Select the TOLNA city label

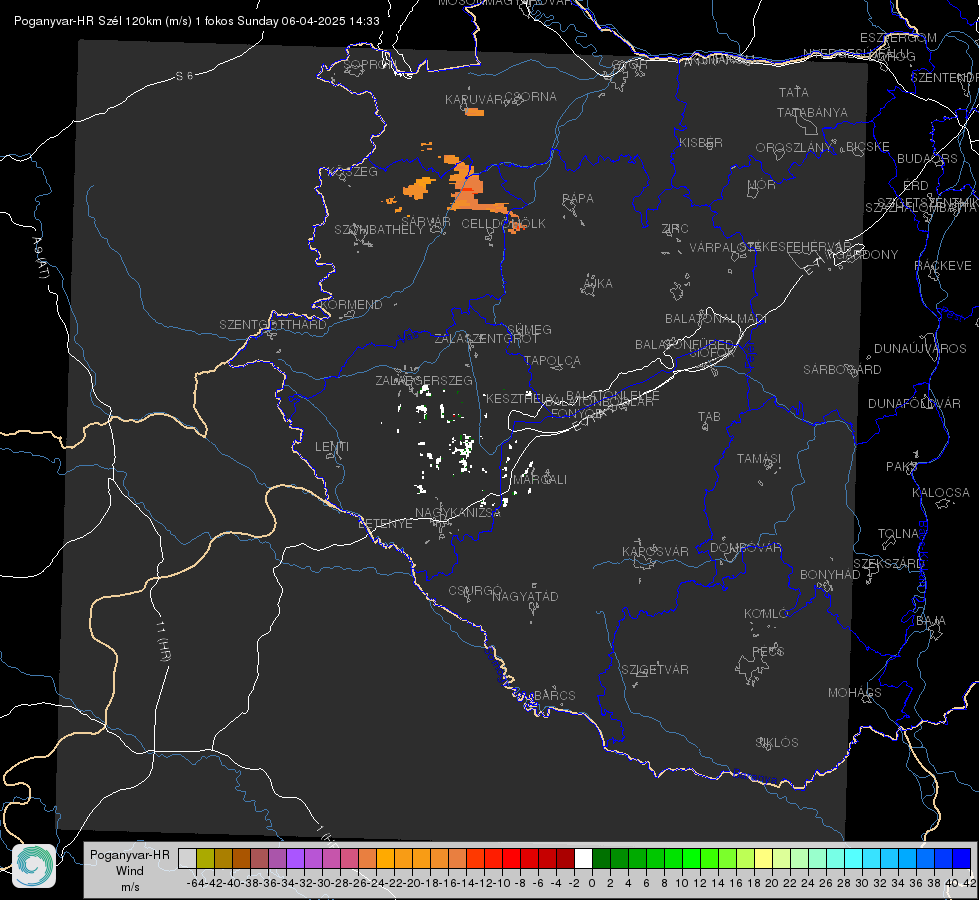(x=898, y=534)
